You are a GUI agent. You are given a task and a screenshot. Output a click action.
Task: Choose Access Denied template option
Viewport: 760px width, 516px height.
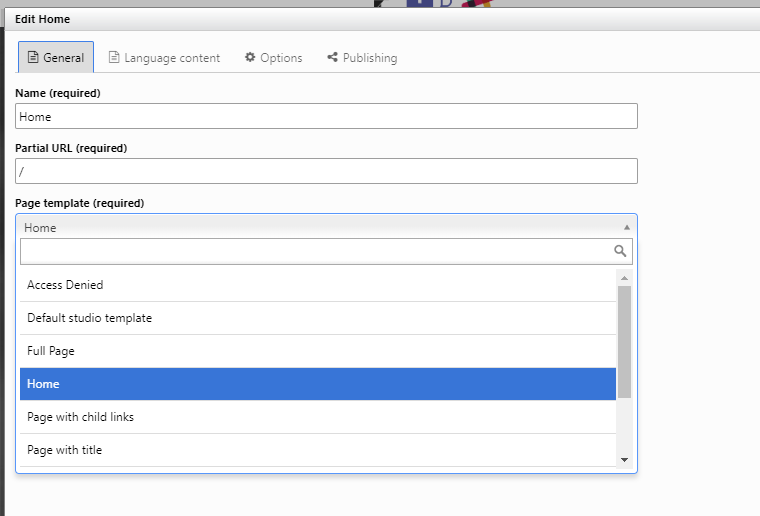pos(318,285)
